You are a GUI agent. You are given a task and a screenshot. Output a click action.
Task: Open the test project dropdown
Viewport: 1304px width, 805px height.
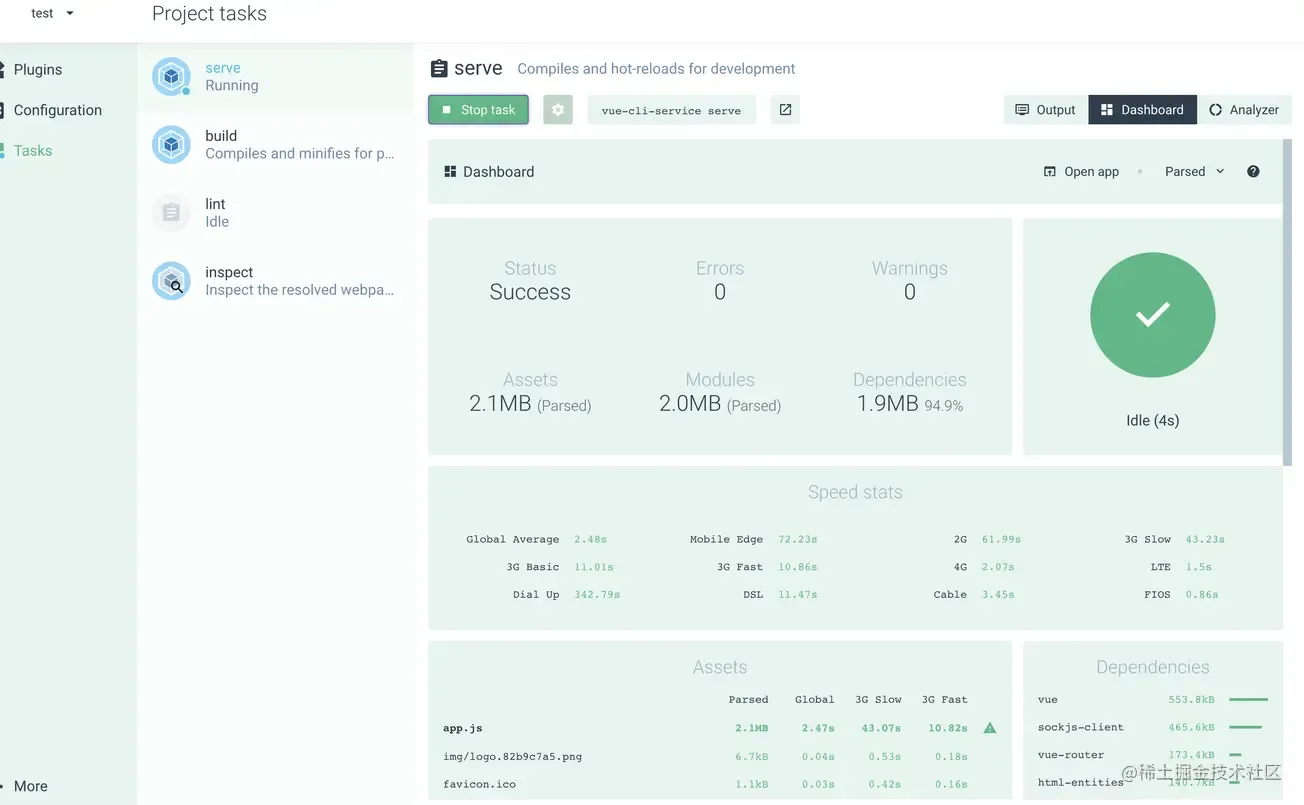click(53, 14)
